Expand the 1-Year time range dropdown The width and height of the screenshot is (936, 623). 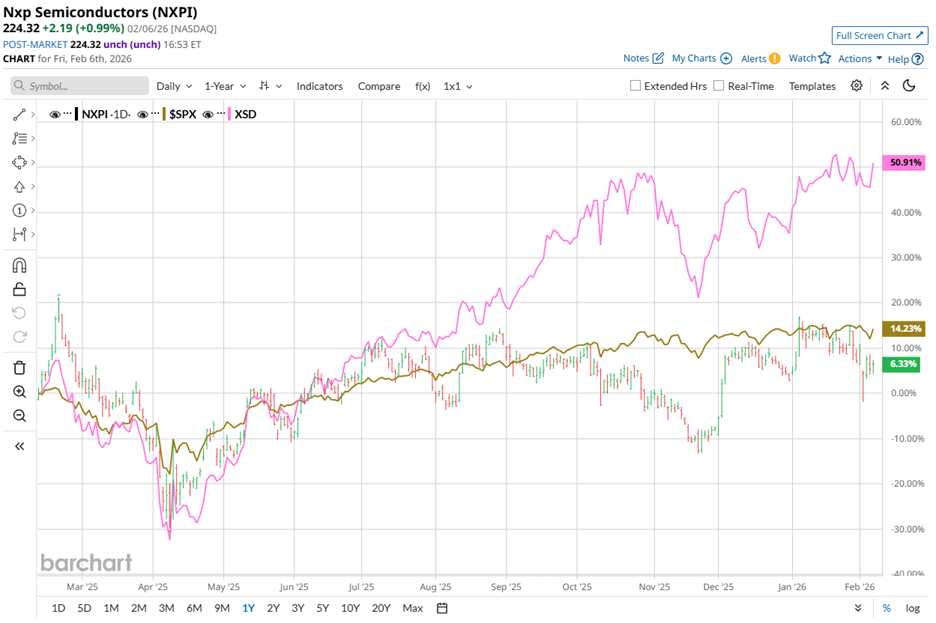click(x=224, y=86)
